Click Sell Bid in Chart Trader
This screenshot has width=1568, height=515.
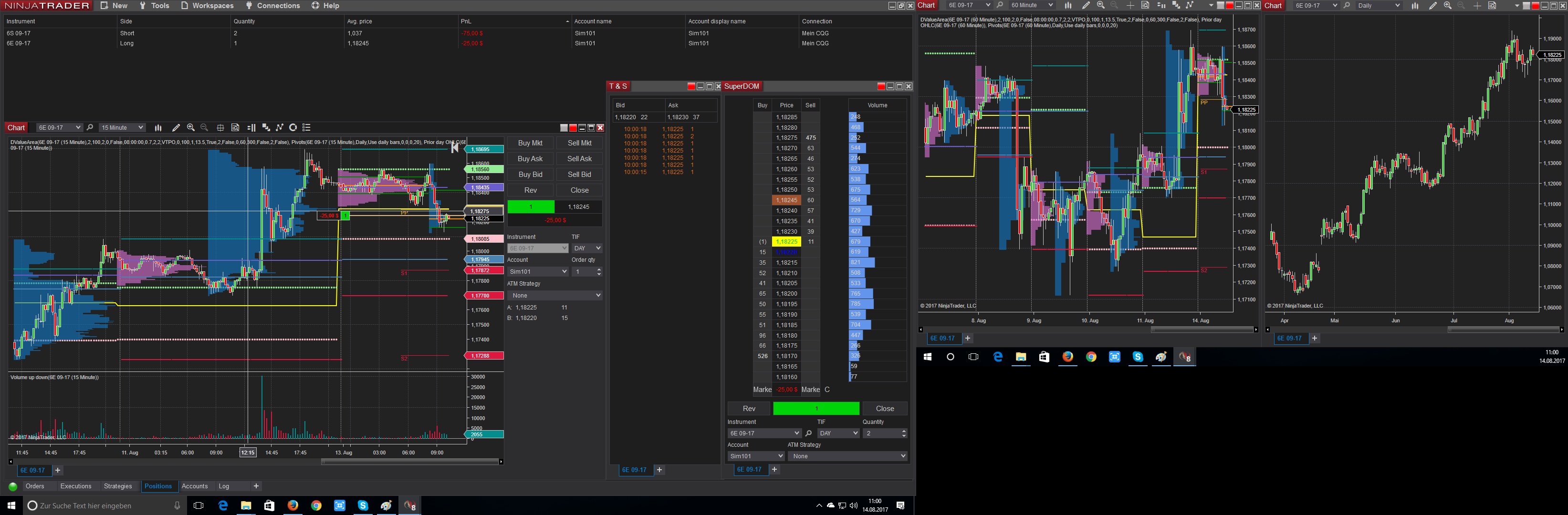point(579,175)
